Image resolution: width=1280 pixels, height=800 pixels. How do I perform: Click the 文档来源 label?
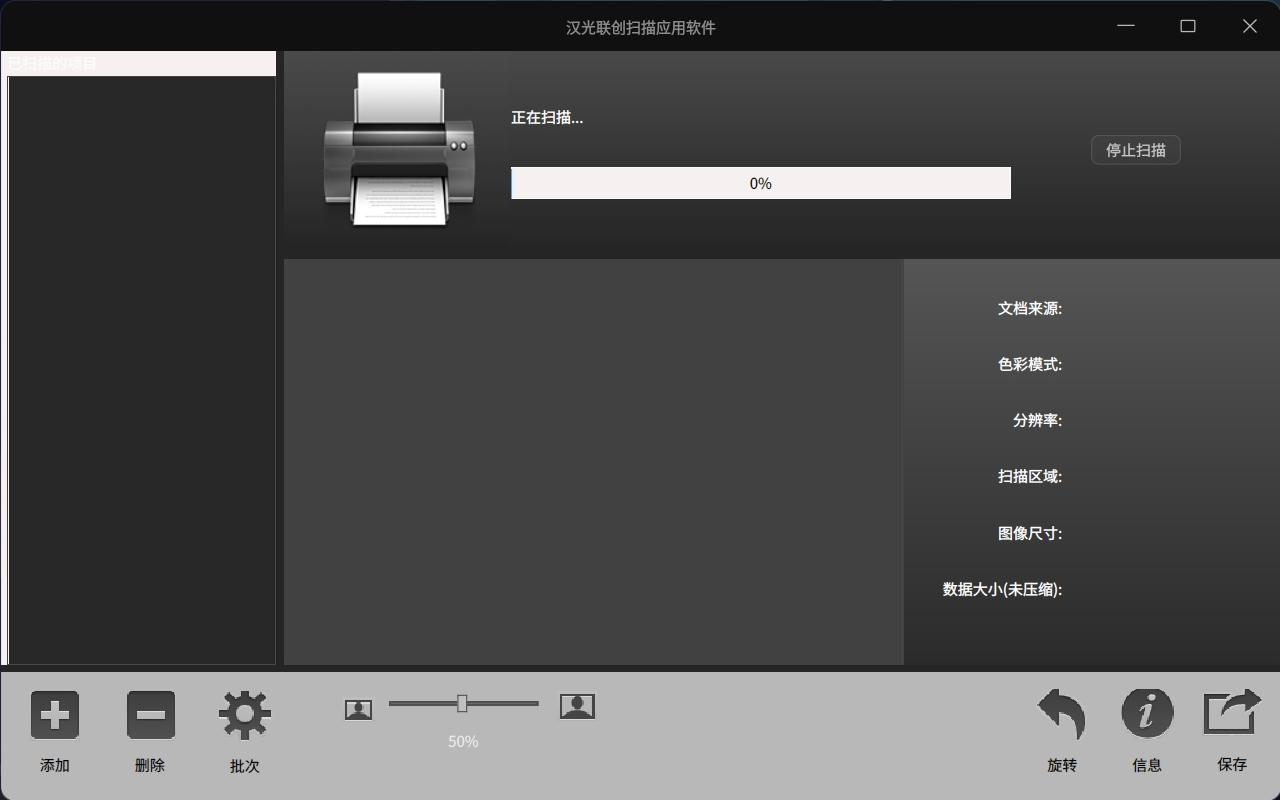click(x=1029, y=308)
